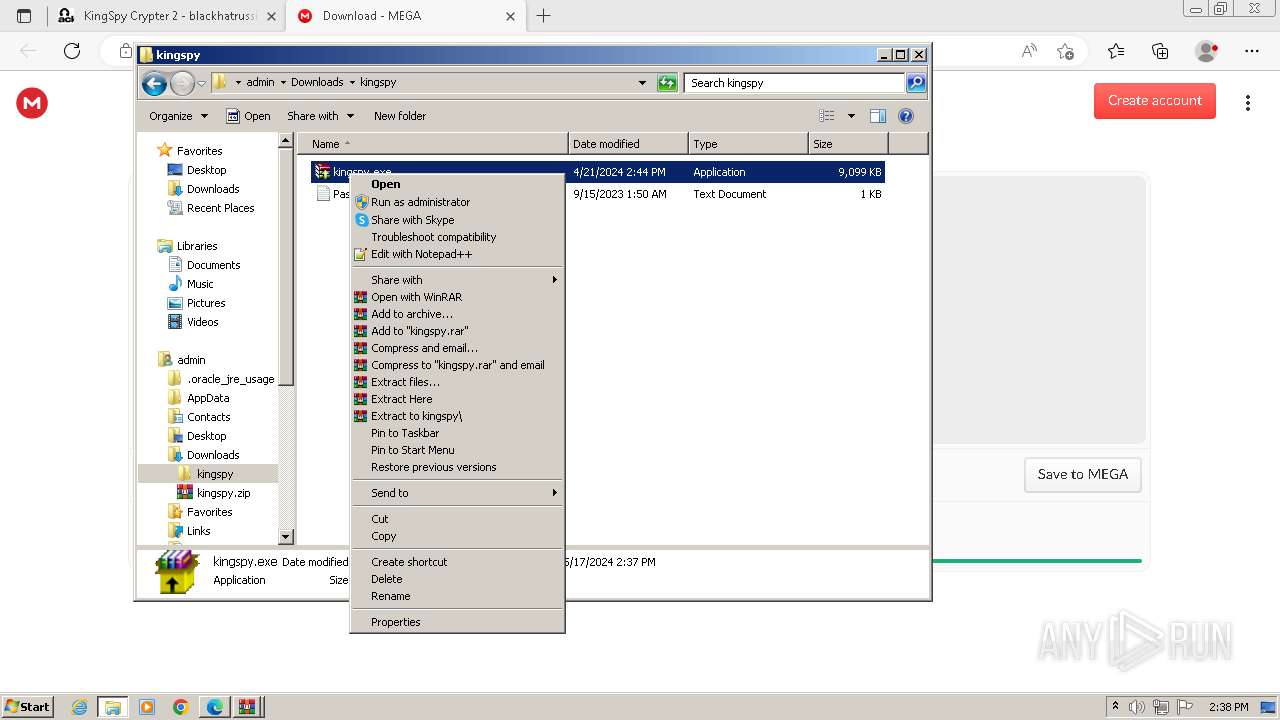
Task: Open Internet Explorer from taskbar
Action: (79, 707)
